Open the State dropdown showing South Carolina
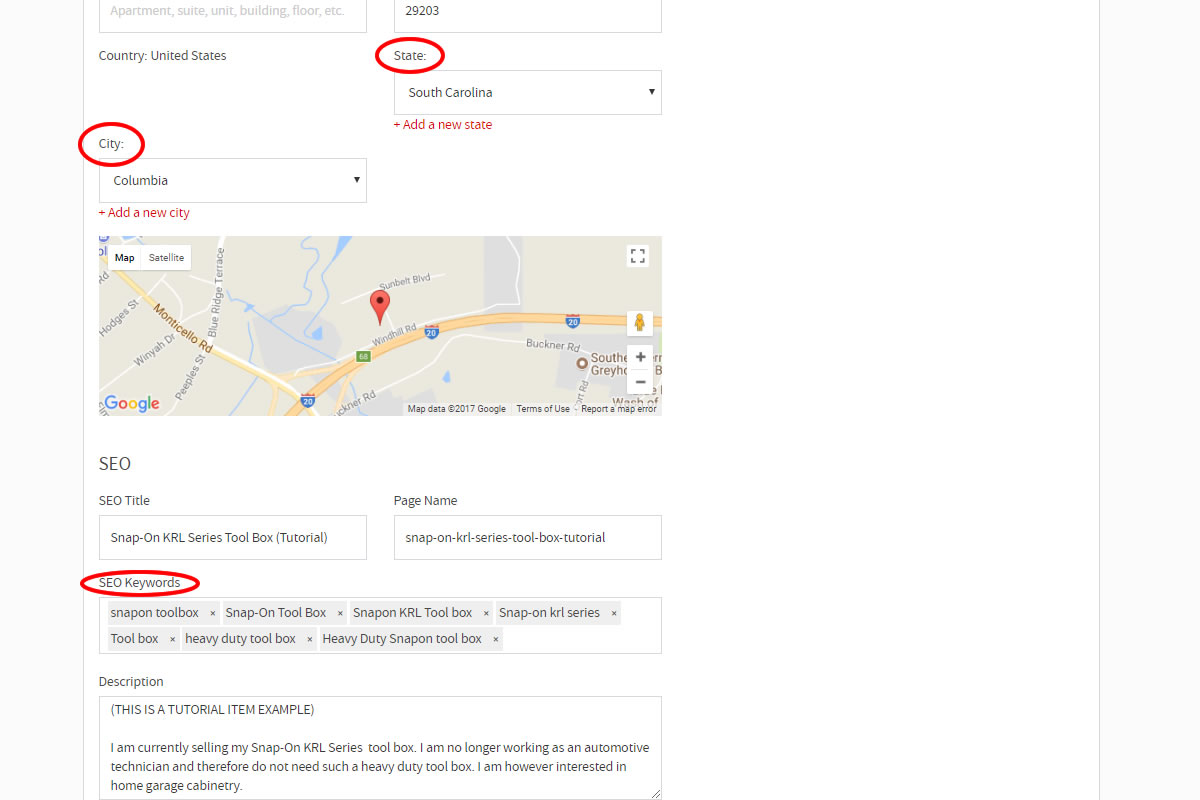The image size is (1200, 800). [x=528, y=92]
